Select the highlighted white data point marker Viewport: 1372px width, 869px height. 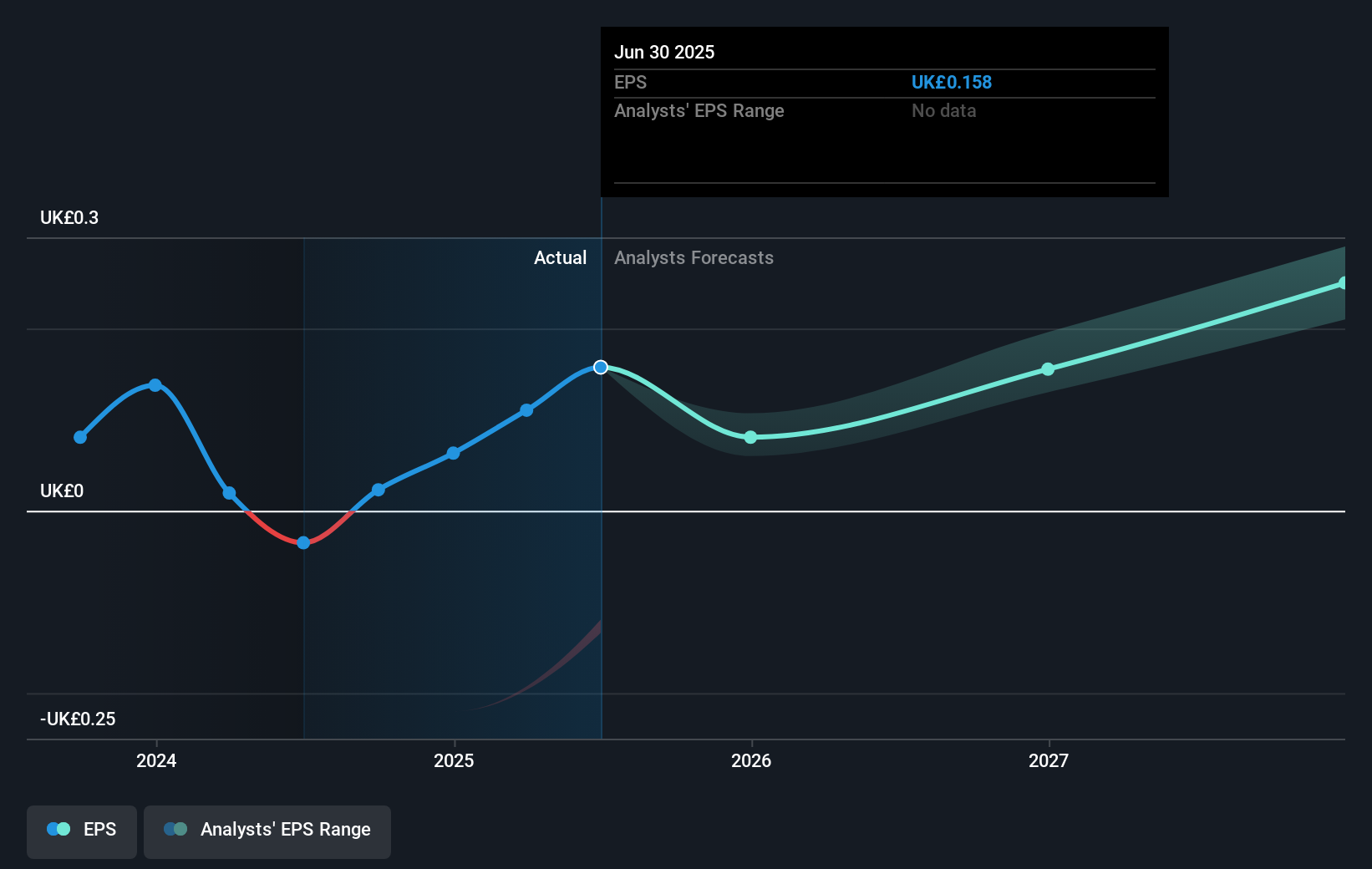tap(600, 367)
